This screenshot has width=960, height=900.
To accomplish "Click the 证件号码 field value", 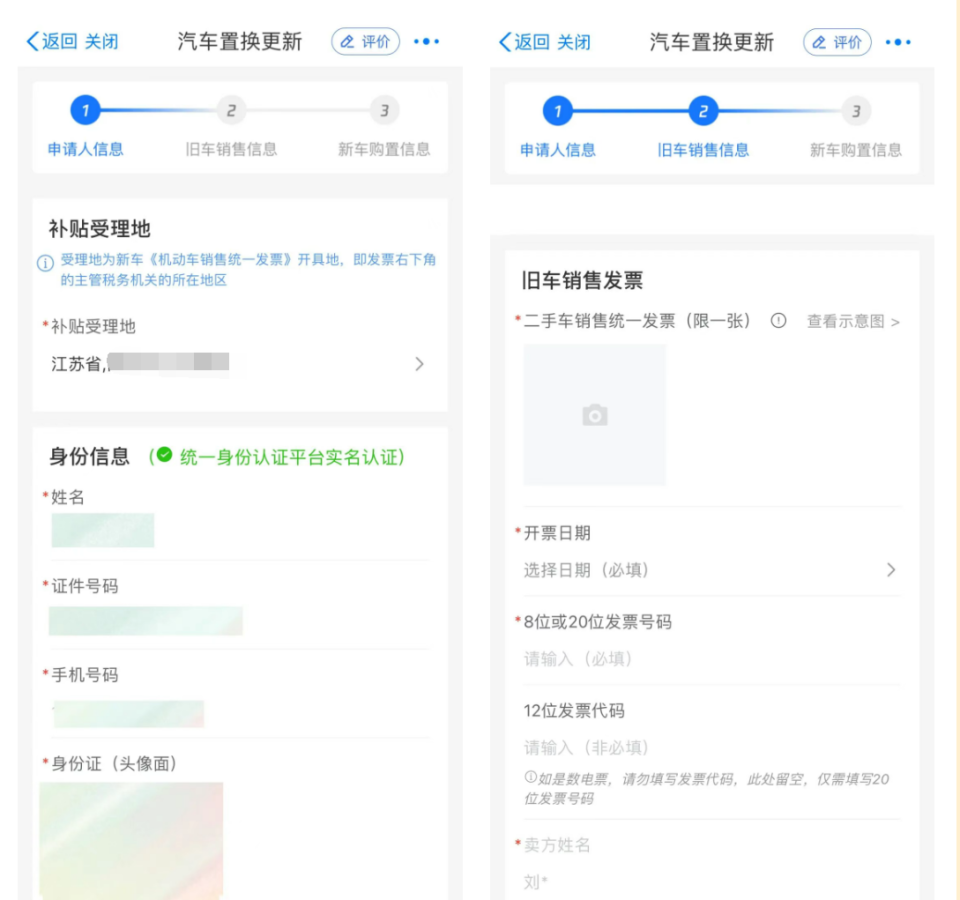I will [x=146, y=621].
